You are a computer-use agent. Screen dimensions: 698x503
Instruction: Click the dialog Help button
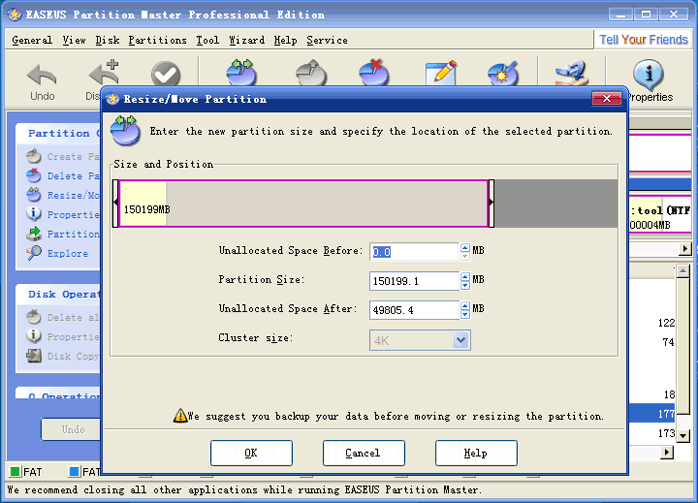(x=476, y=453)
